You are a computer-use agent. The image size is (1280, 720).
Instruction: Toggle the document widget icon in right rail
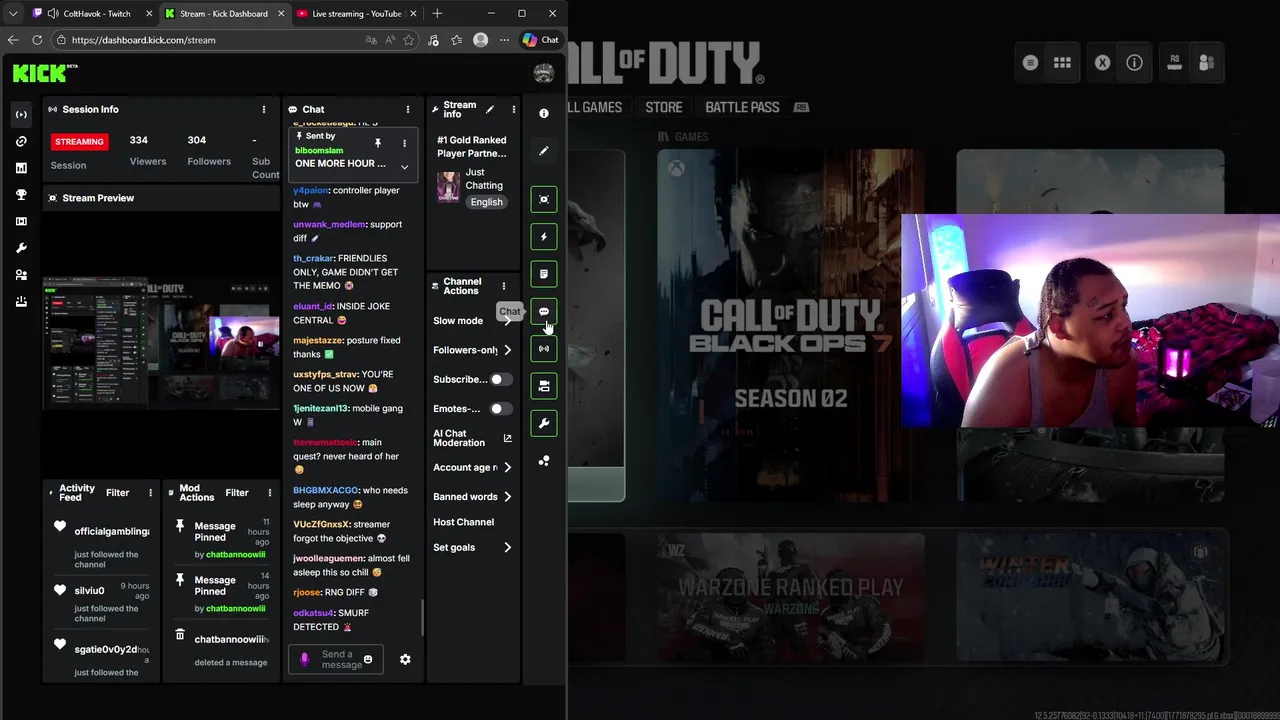544,274
